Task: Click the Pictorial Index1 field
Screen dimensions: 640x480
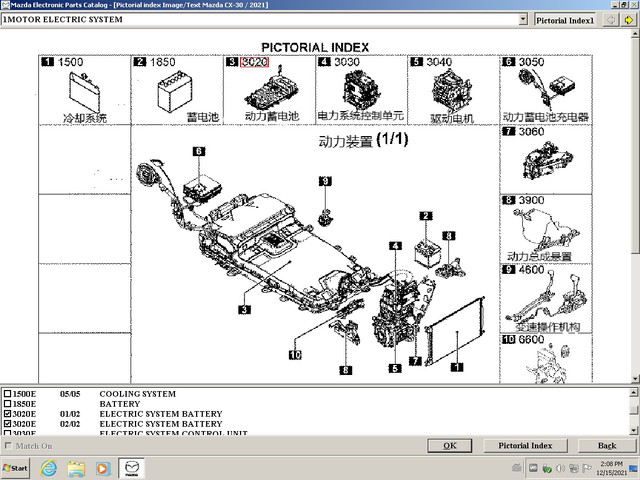Action: point(565,20)
